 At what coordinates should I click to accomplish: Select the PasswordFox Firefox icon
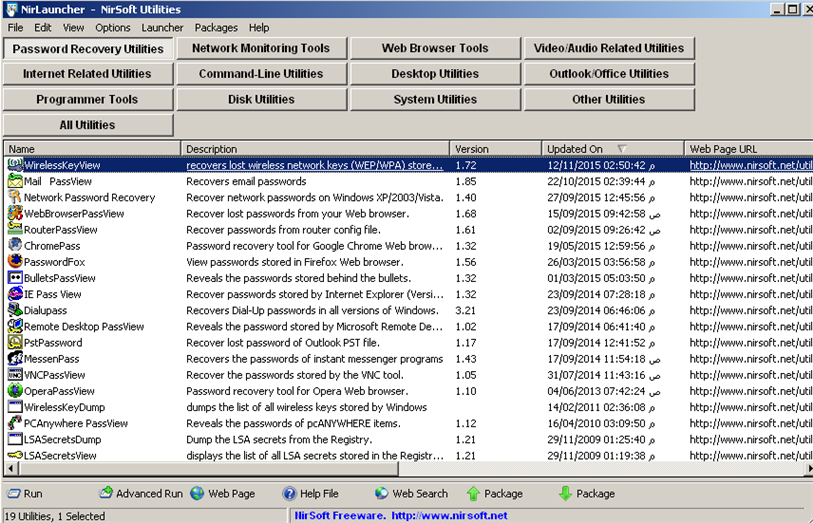click(x=15, y=262)
